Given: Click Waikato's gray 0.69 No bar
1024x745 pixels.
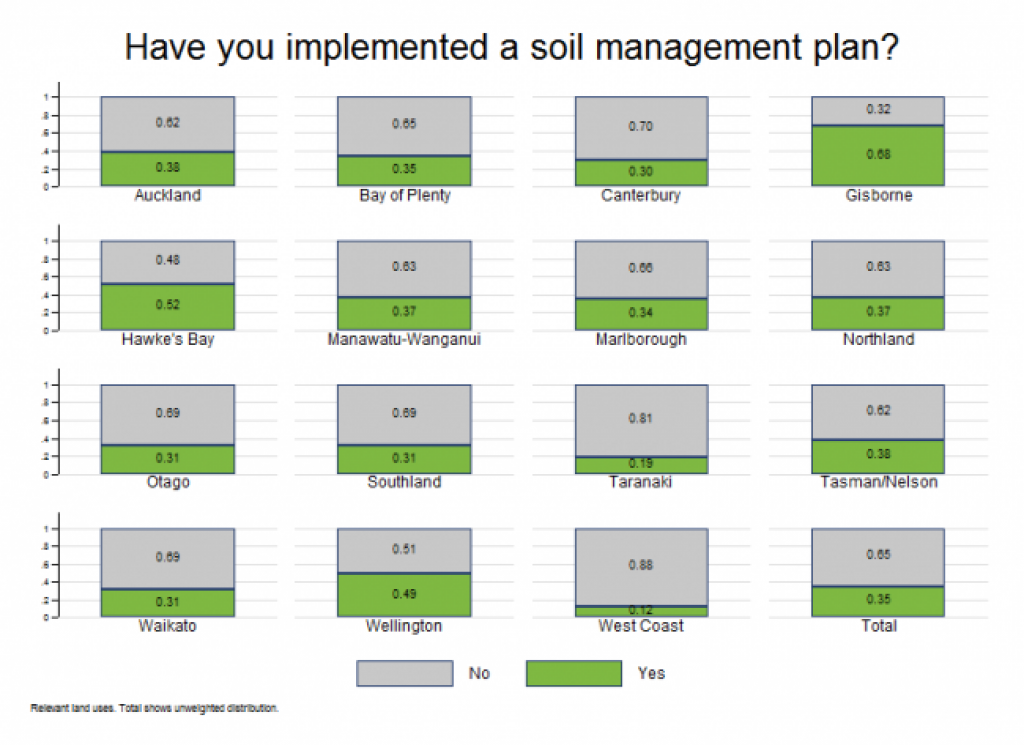Looking at the screenshot, I should point(168,559).
